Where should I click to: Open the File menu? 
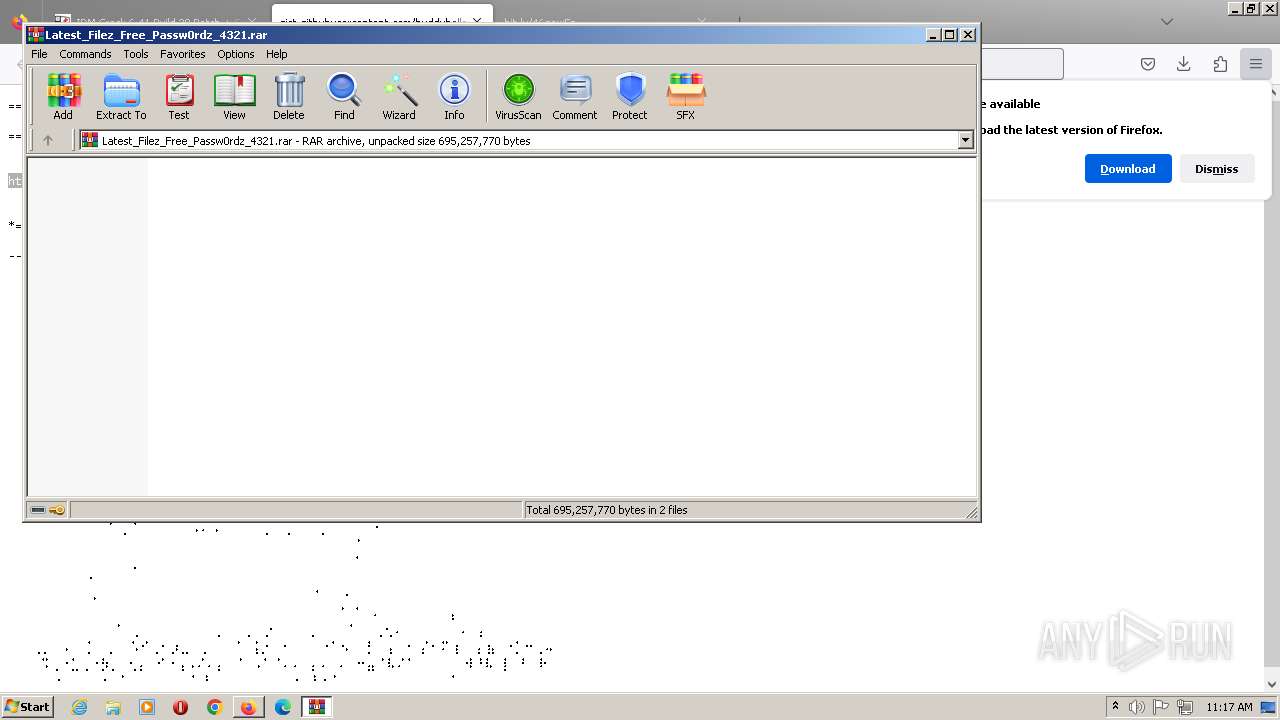click(x=39, y=54)
